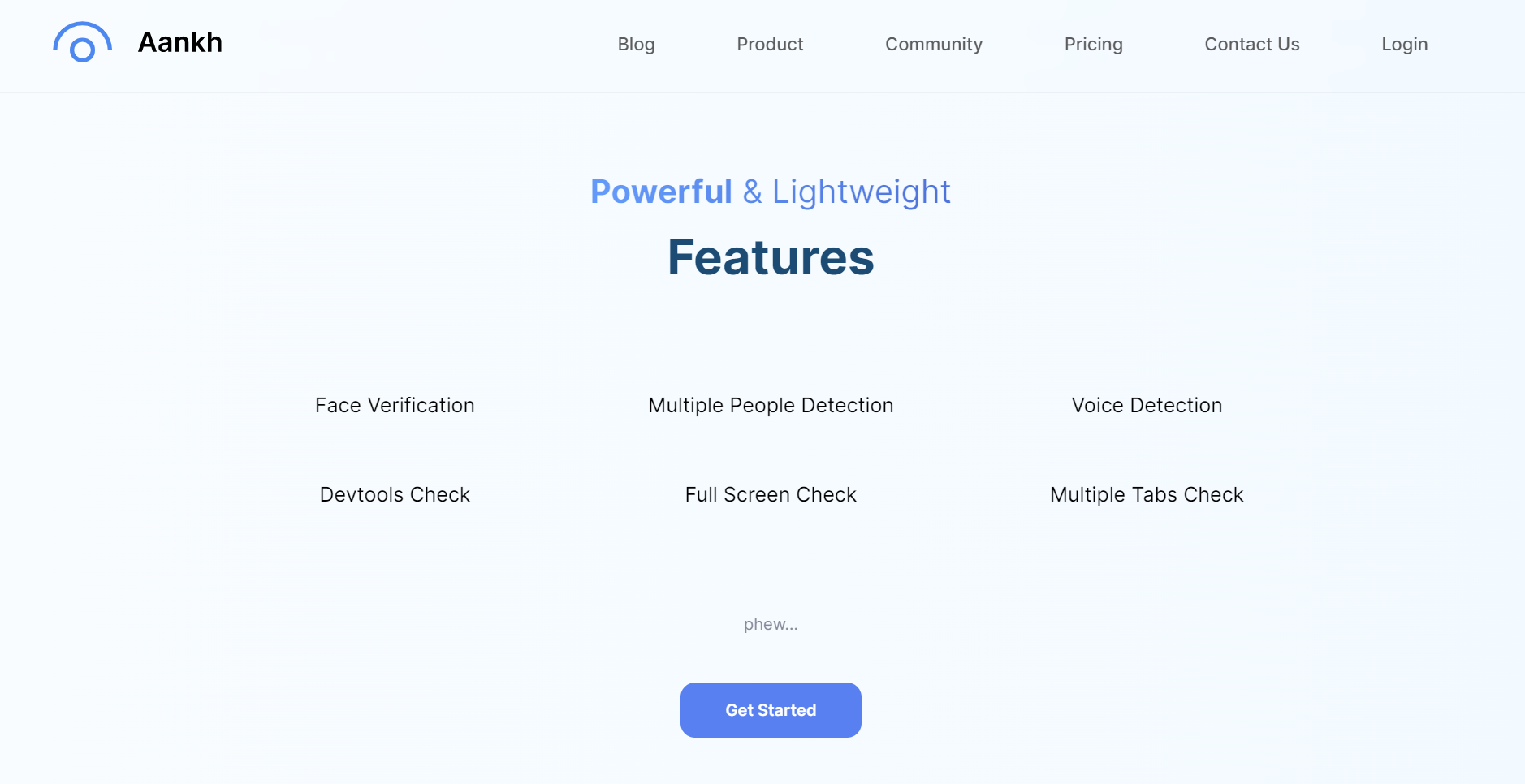Image resolution: width=1525 pixels, height=784 pixels.
Task: Click the word Powerful in subtitle
Action: click(661, 192)
